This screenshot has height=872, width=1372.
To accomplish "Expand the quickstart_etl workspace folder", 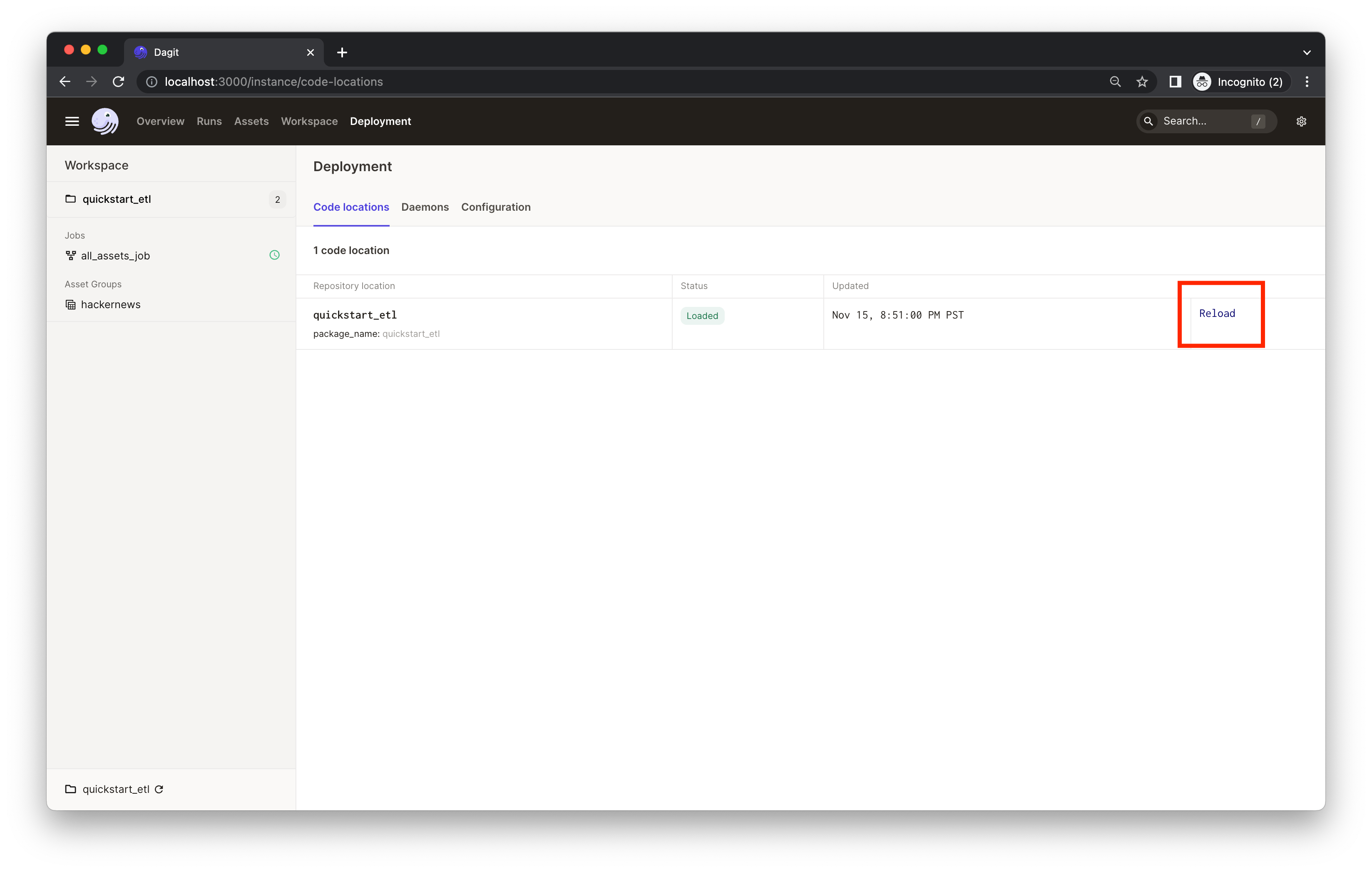I will pos(117,199).
